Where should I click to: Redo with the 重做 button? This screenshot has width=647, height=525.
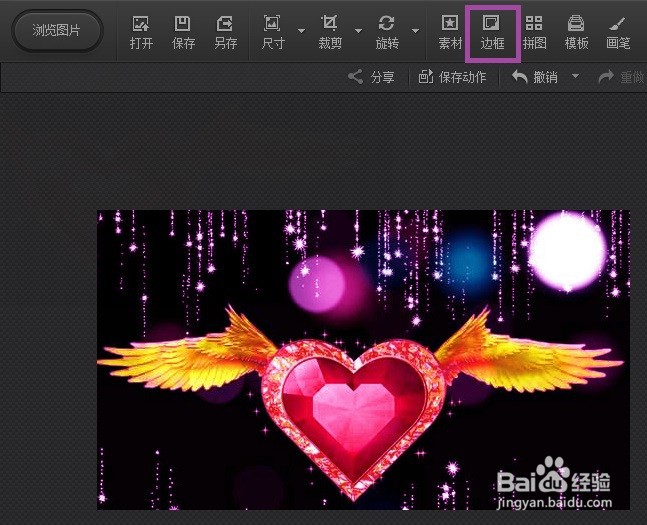tap(621, 77)
